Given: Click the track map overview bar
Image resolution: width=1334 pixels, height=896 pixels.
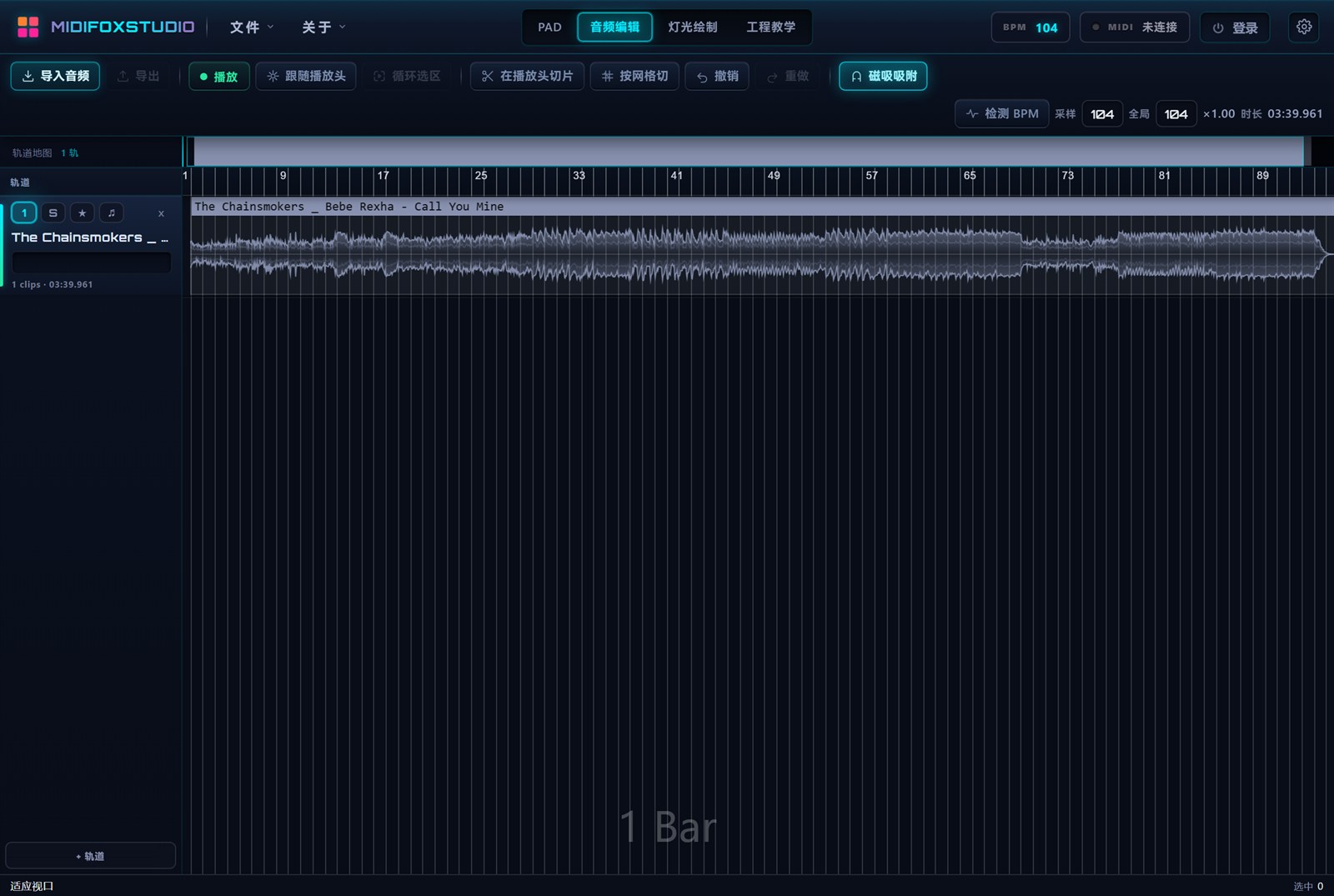Looking at the screenshot, I should coord(749,152).
